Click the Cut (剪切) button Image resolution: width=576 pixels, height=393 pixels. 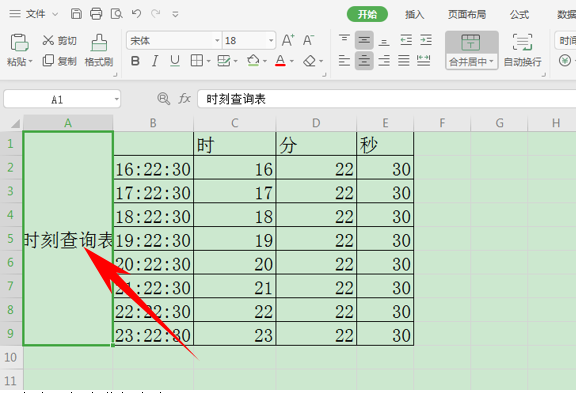(59, 40)
